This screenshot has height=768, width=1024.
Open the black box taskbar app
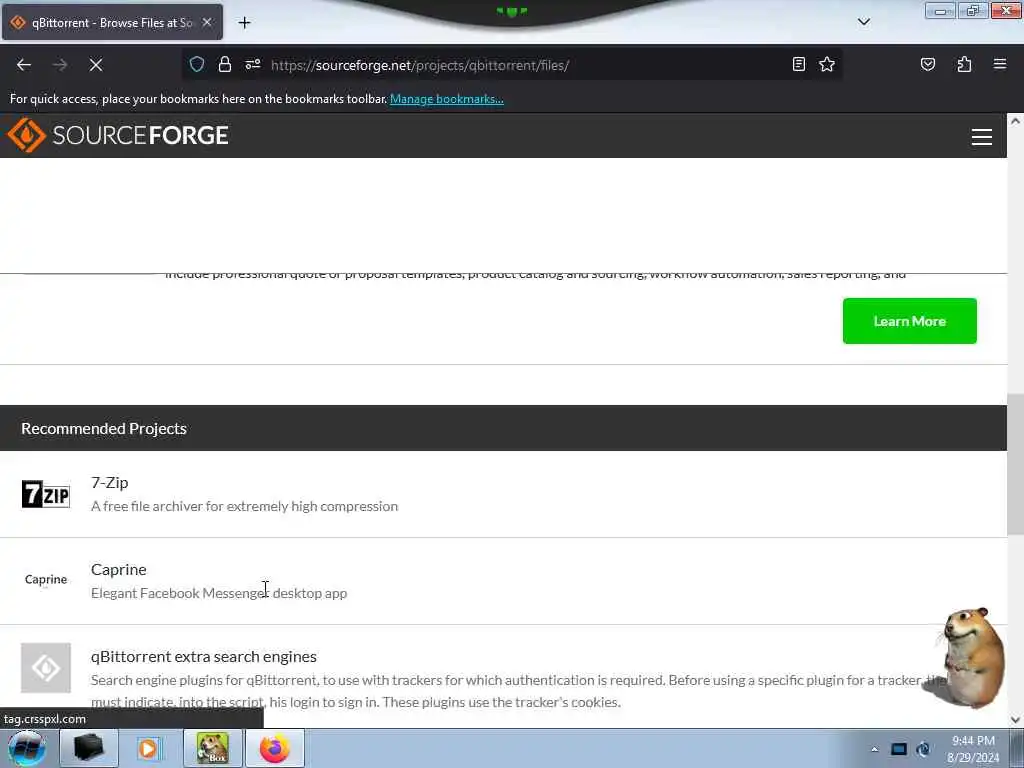point(89,748)
